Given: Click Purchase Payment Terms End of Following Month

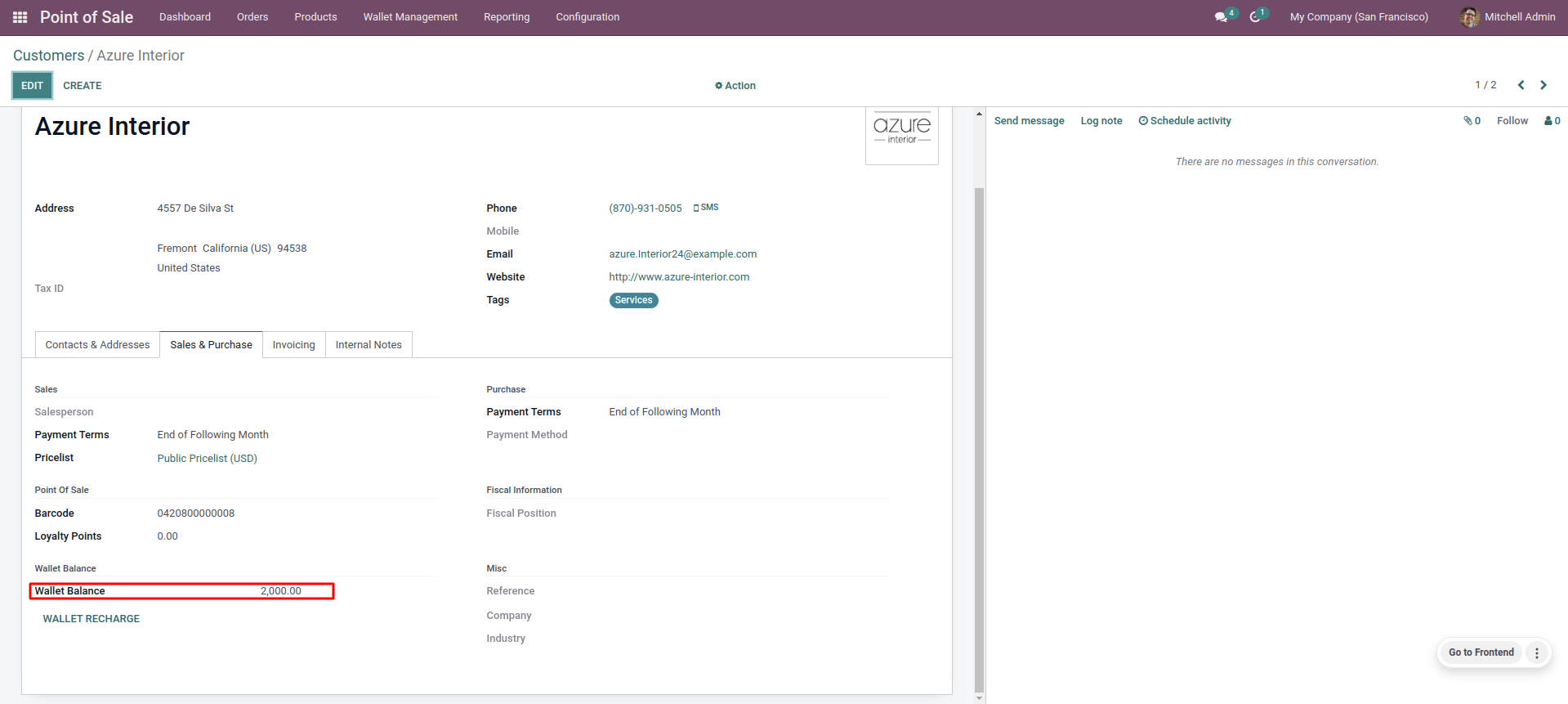Looking at the screenshot, I should click(664, 412).
